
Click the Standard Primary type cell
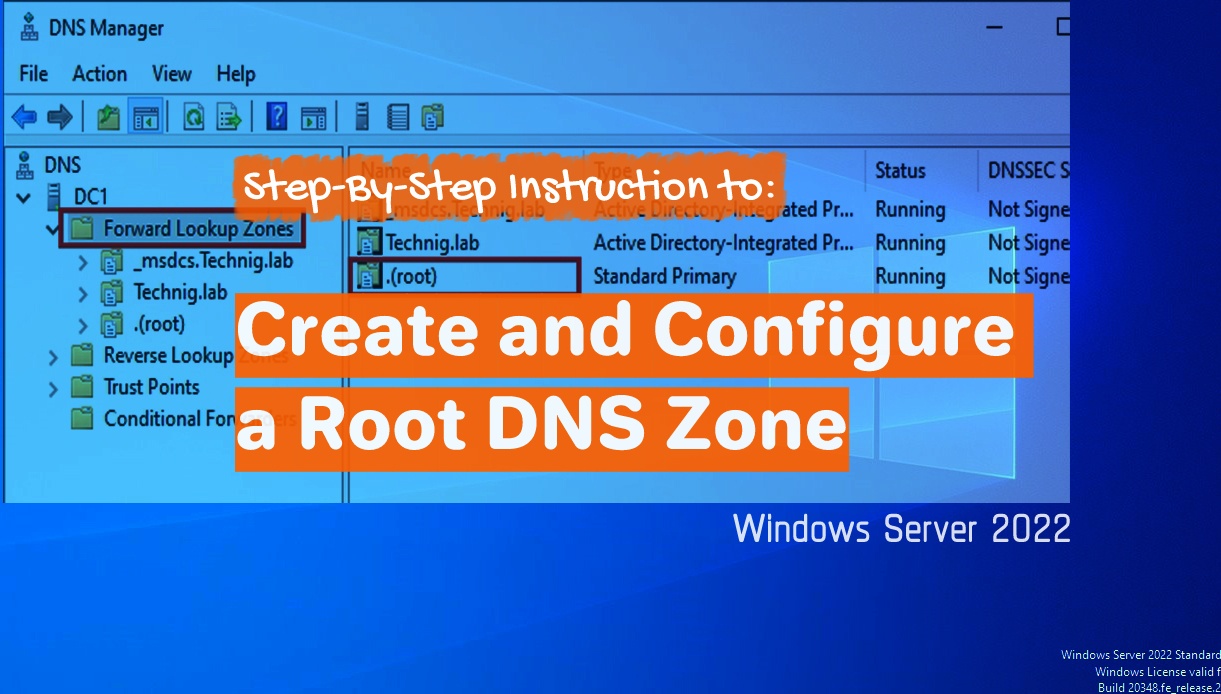click(664, 276)
